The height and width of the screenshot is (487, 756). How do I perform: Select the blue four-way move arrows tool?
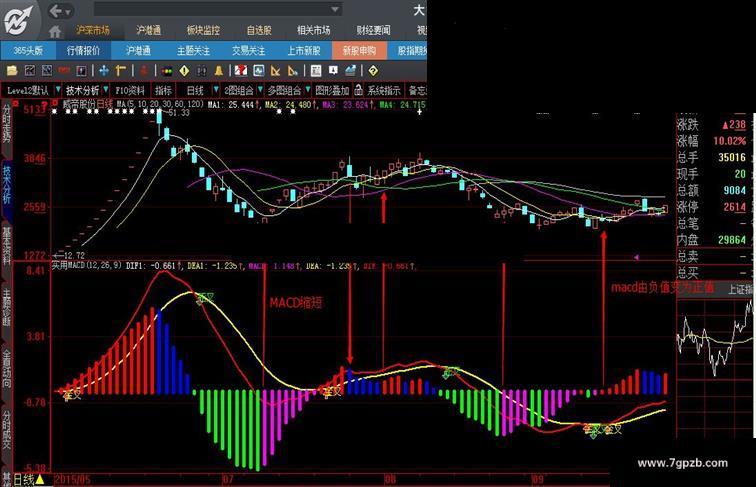104,71
